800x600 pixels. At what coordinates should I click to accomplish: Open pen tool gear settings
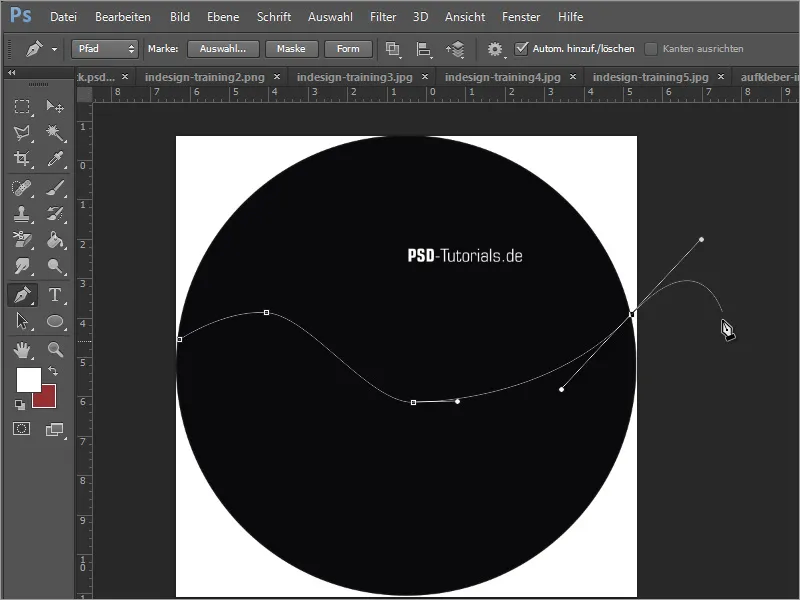pos(495,49)
